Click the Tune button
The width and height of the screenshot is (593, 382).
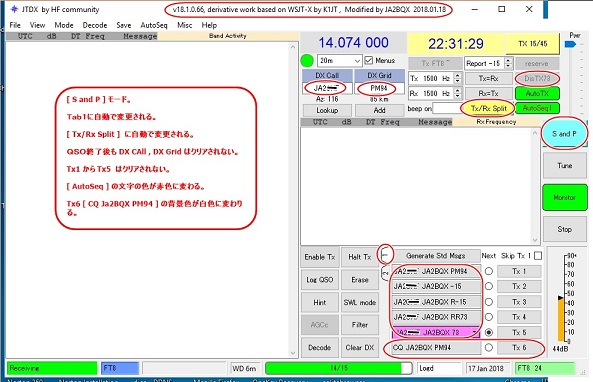coord(565,166)
